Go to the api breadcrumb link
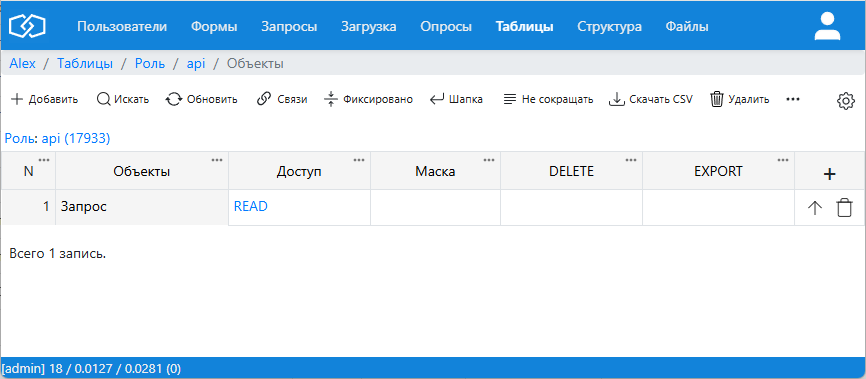 pos(196,64)
